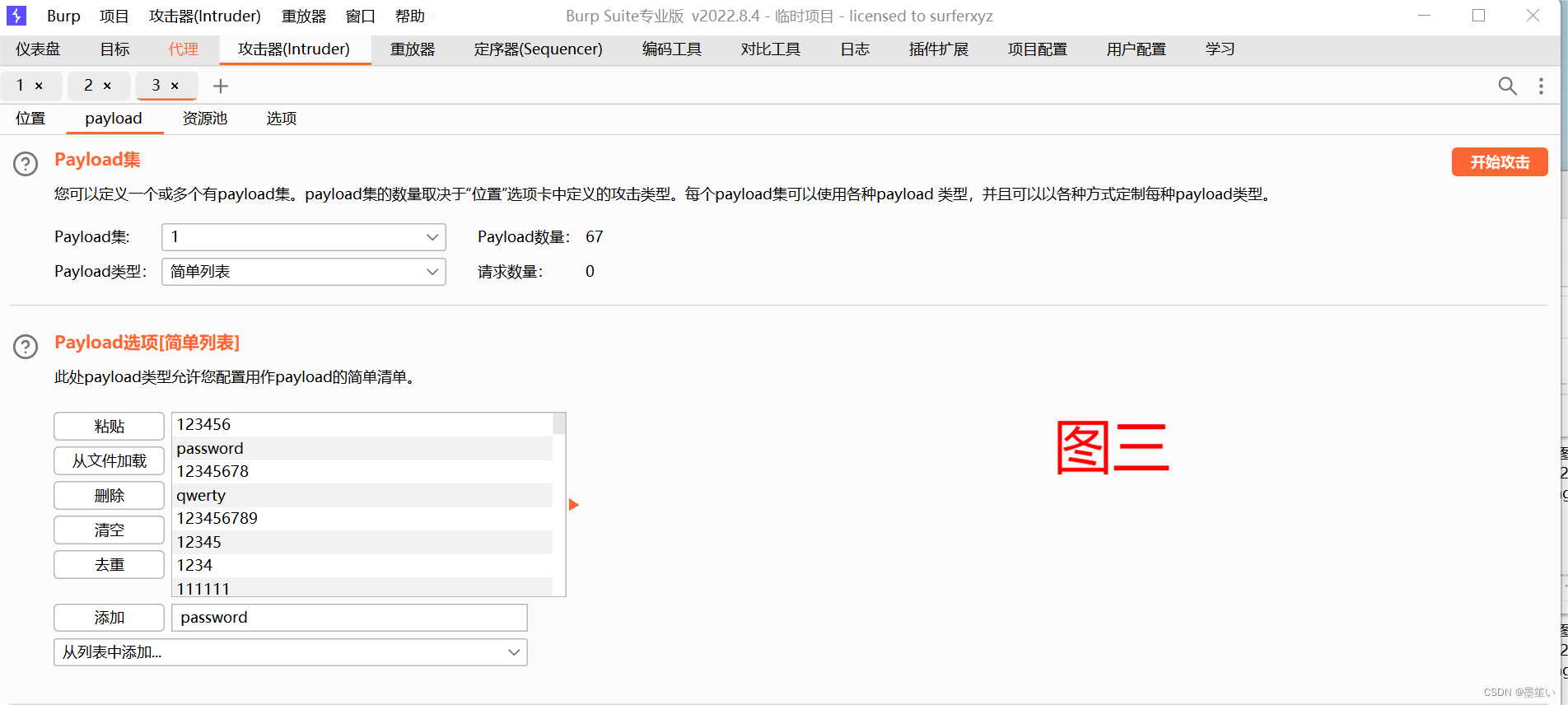Switch to the 目标 tab
The image size is (1568, 705).
click(115, 49)
